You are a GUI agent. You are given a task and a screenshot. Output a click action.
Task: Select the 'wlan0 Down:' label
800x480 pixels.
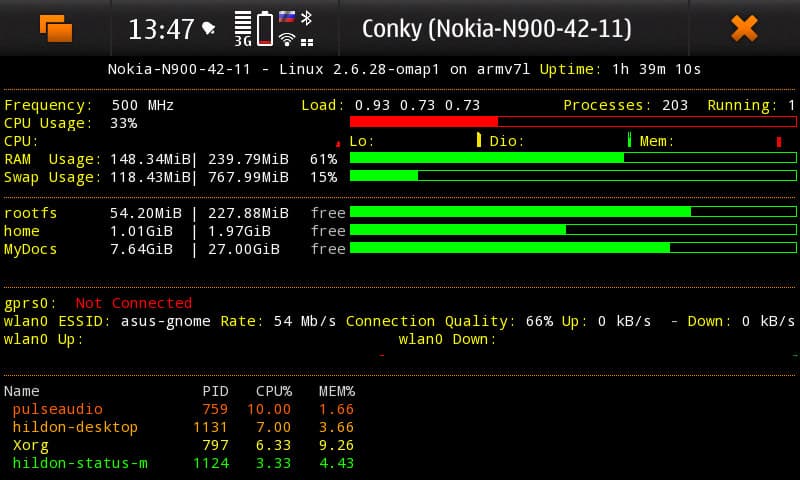coord(447,339)
